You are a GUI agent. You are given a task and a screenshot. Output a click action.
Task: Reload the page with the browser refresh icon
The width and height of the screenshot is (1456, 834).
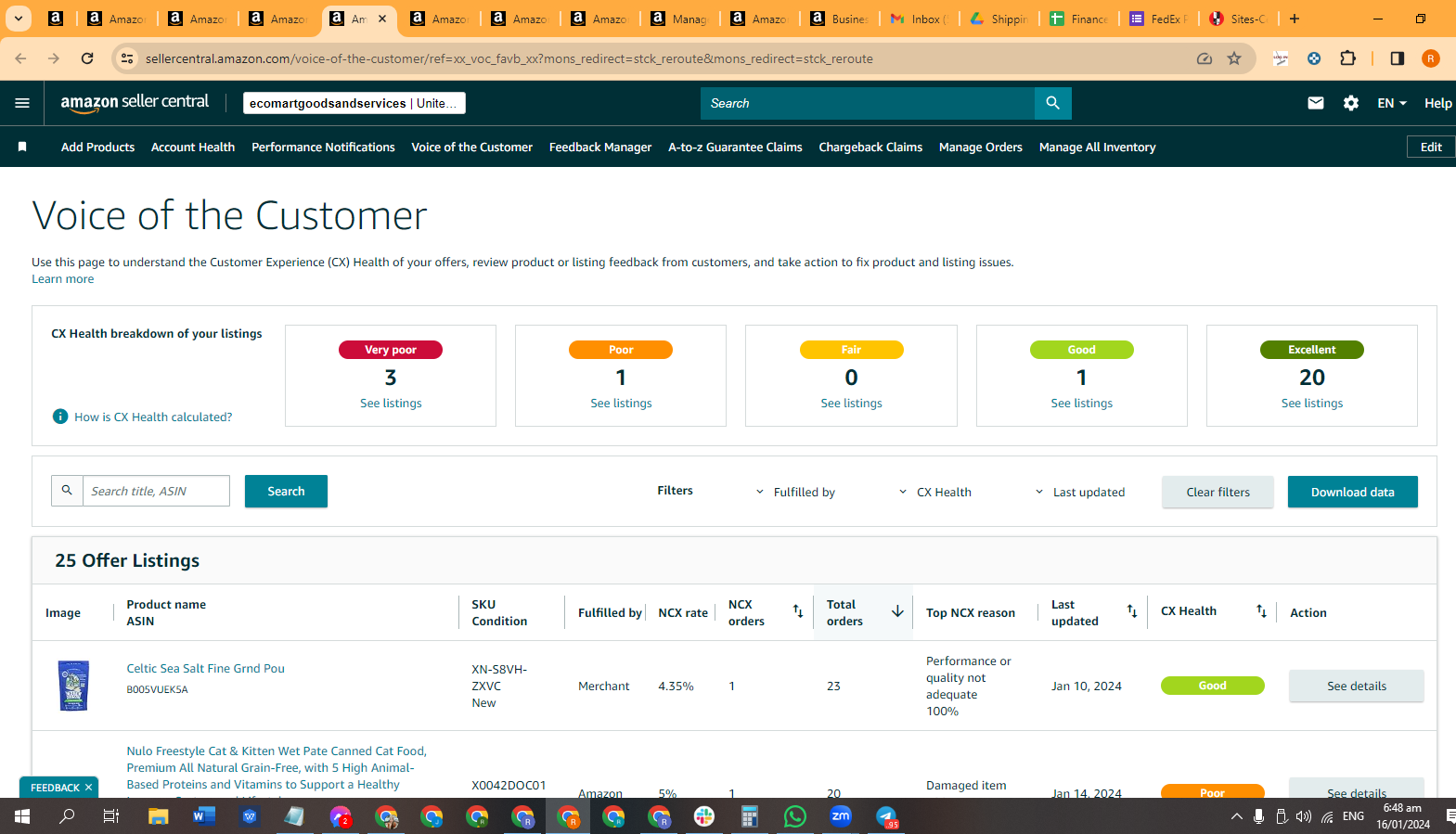[x=87, y=58]
